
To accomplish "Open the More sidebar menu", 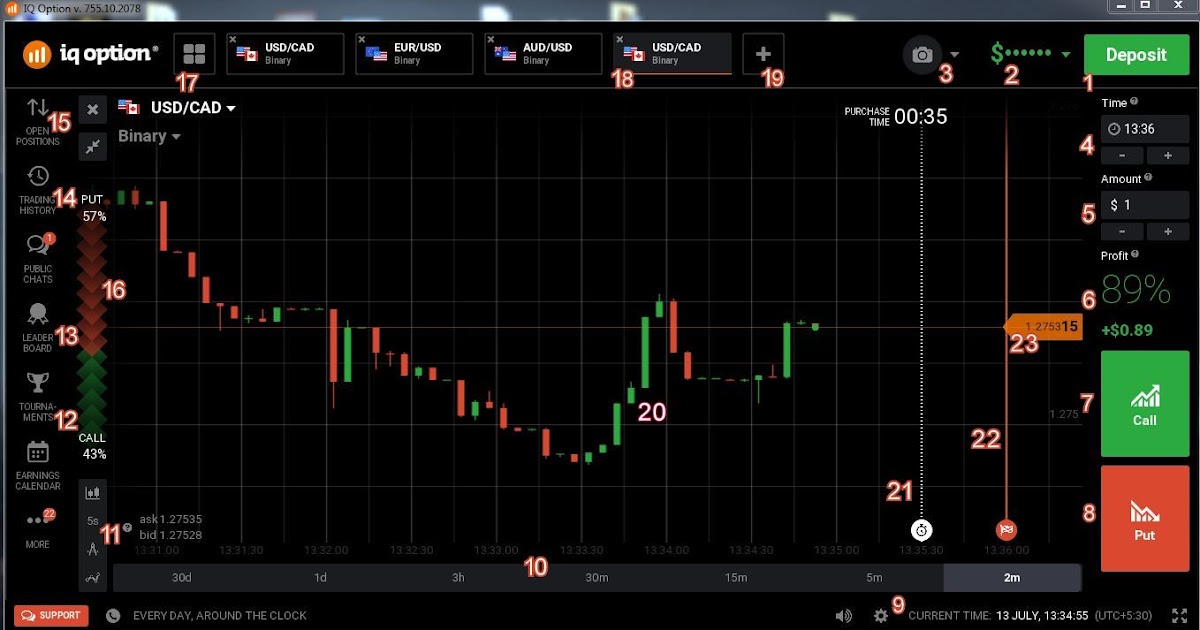I will pyautogui.click(x=38, y=528).
